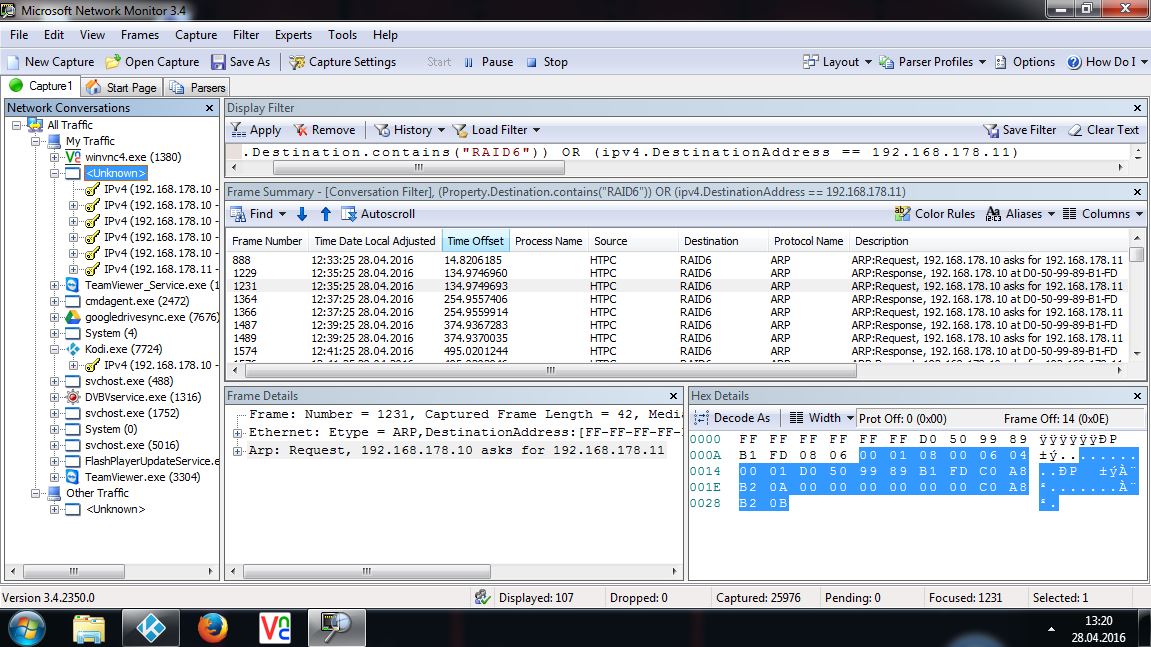Viewport: 1151px width, 647px height.
Task: Click the display filter expression field
Action: tap(679, 153)
